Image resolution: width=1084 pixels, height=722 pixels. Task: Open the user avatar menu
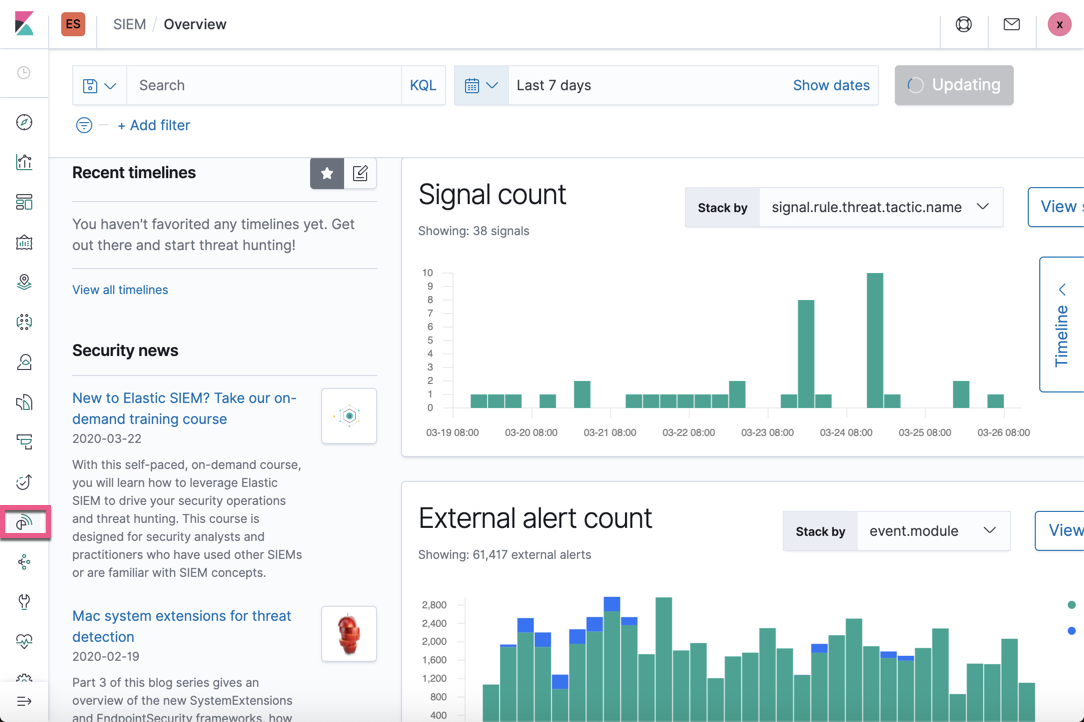point(1059,24)
